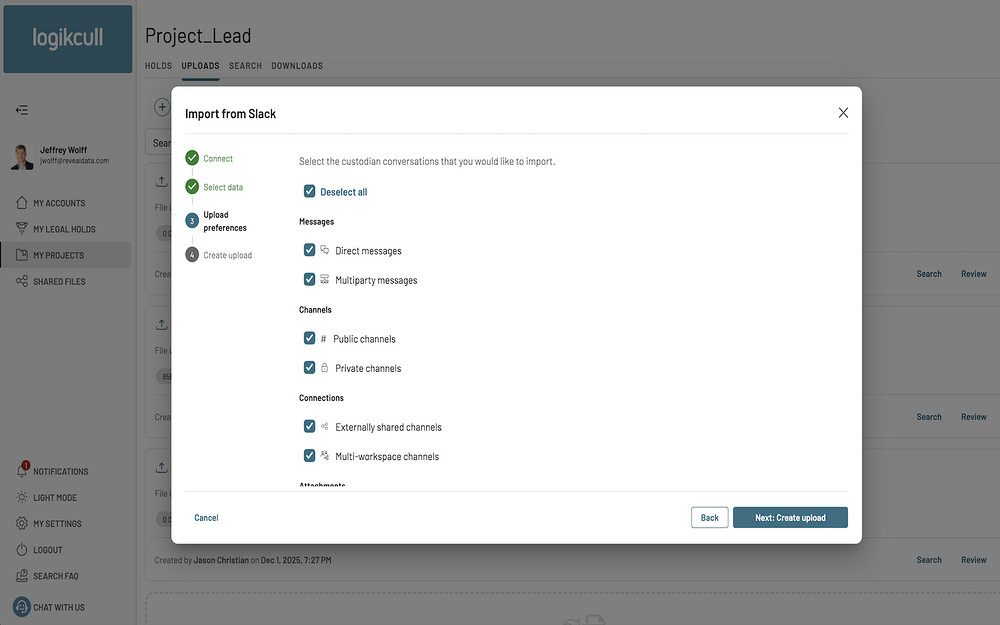
Task: Click the Create upload step label
Action: pos(228,255)
